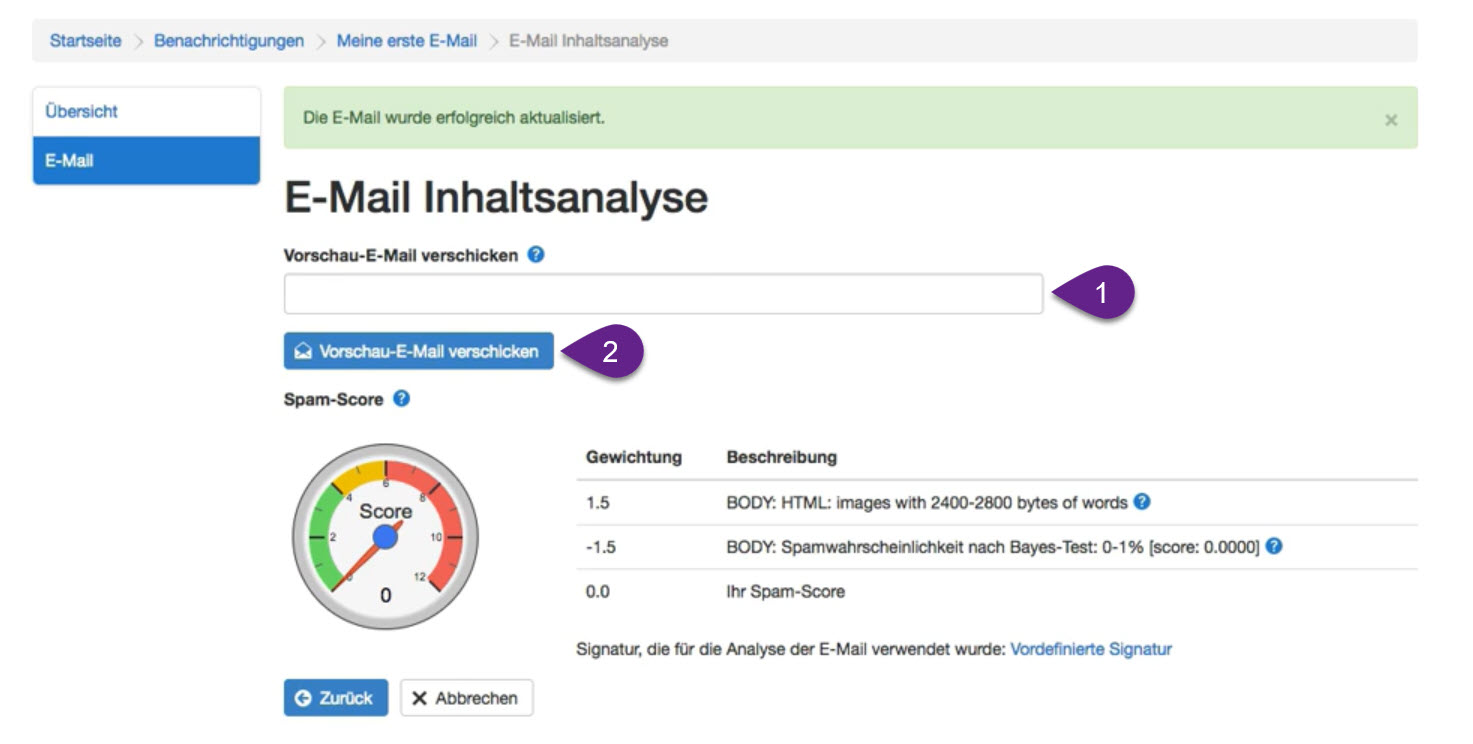
Task: Click the Gewichtung column header
Action: (x=634, y=457)
